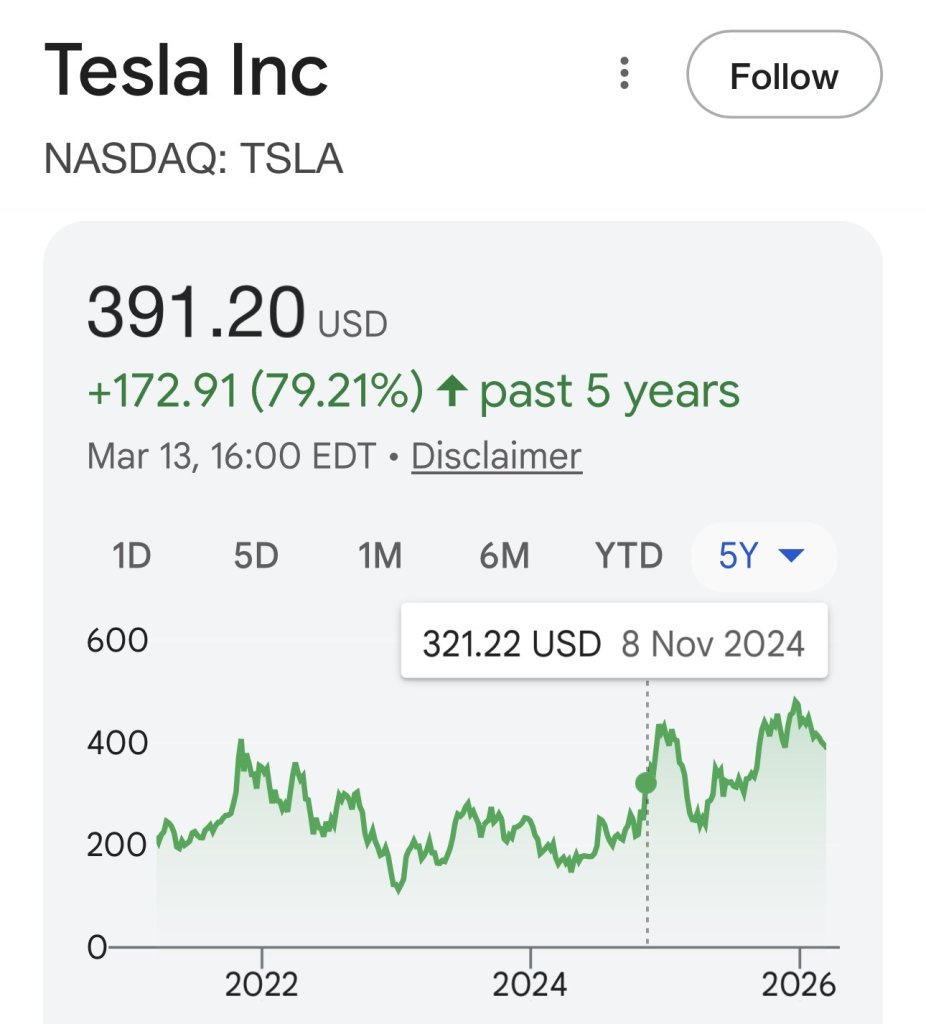Click the 391.20 current price
This screenshot has width=926, height=1024.
click(195, 312)
